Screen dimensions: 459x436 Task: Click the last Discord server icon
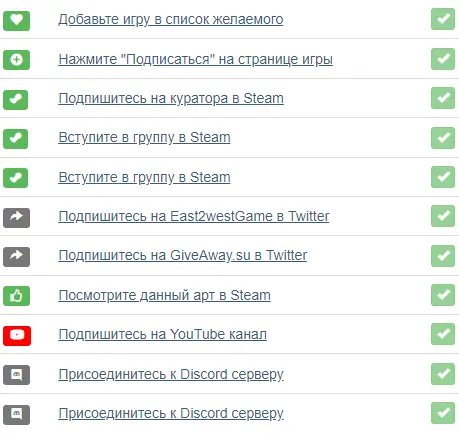coord(16,415)
